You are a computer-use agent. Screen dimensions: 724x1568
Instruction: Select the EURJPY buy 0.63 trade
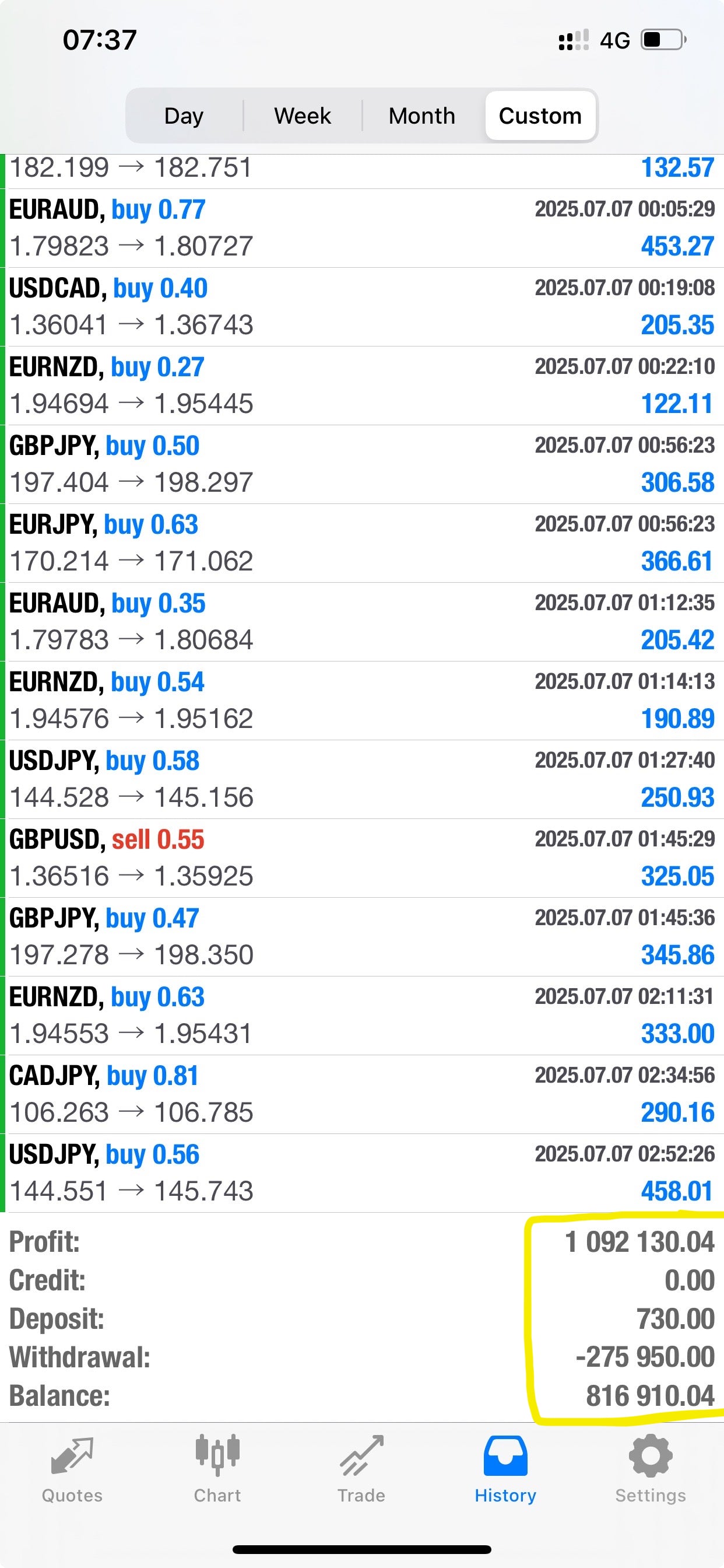(361, 543)
